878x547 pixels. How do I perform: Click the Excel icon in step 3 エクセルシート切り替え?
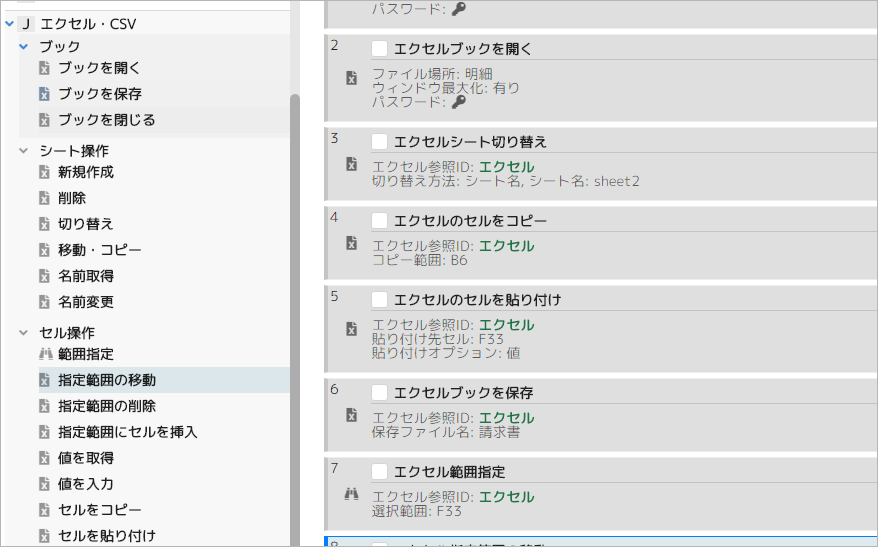click(x=351, y=164)
